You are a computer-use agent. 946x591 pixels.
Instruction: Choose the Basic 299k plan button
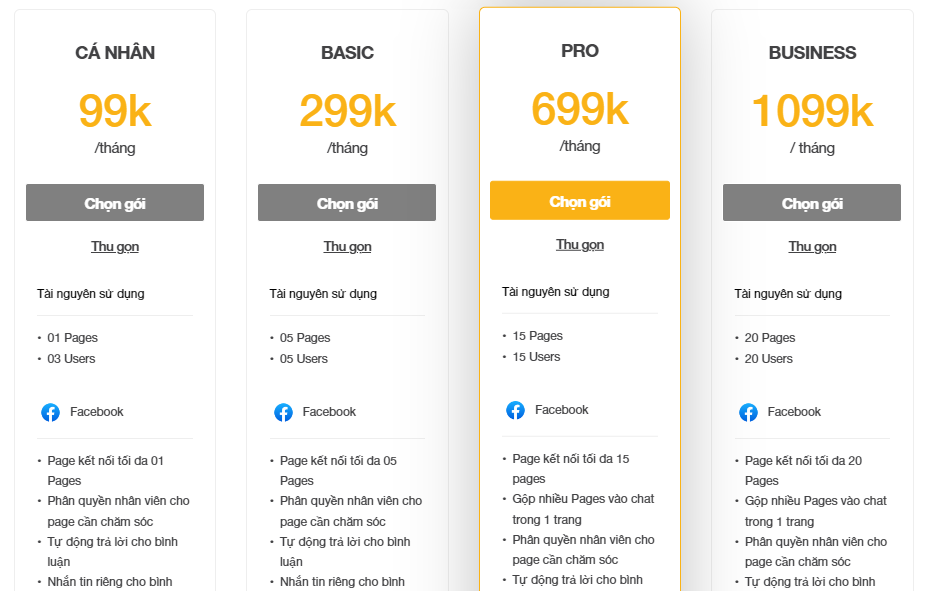(x=347, y=203)
